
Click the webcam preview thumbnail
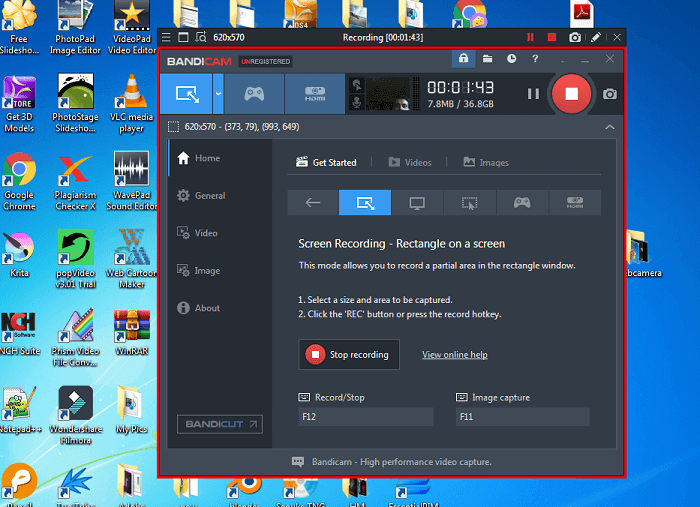[x=388, y=94]
